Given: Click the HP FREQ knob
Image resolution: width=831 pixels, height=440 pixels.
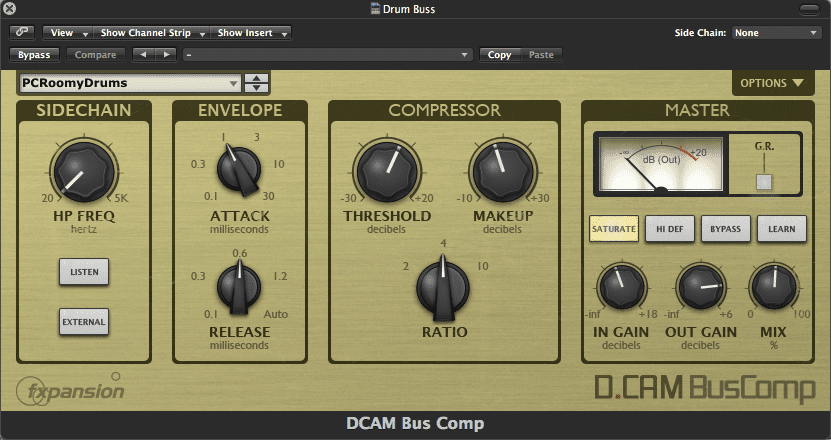Looking at the screenshot, I should [x=84, y=171].
